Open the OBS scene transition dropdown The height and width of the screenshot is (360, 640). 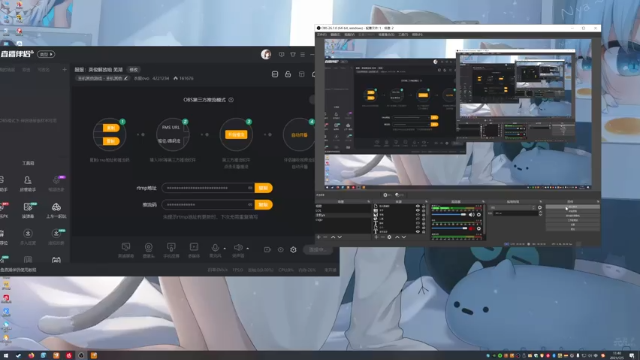pos(513,208)
